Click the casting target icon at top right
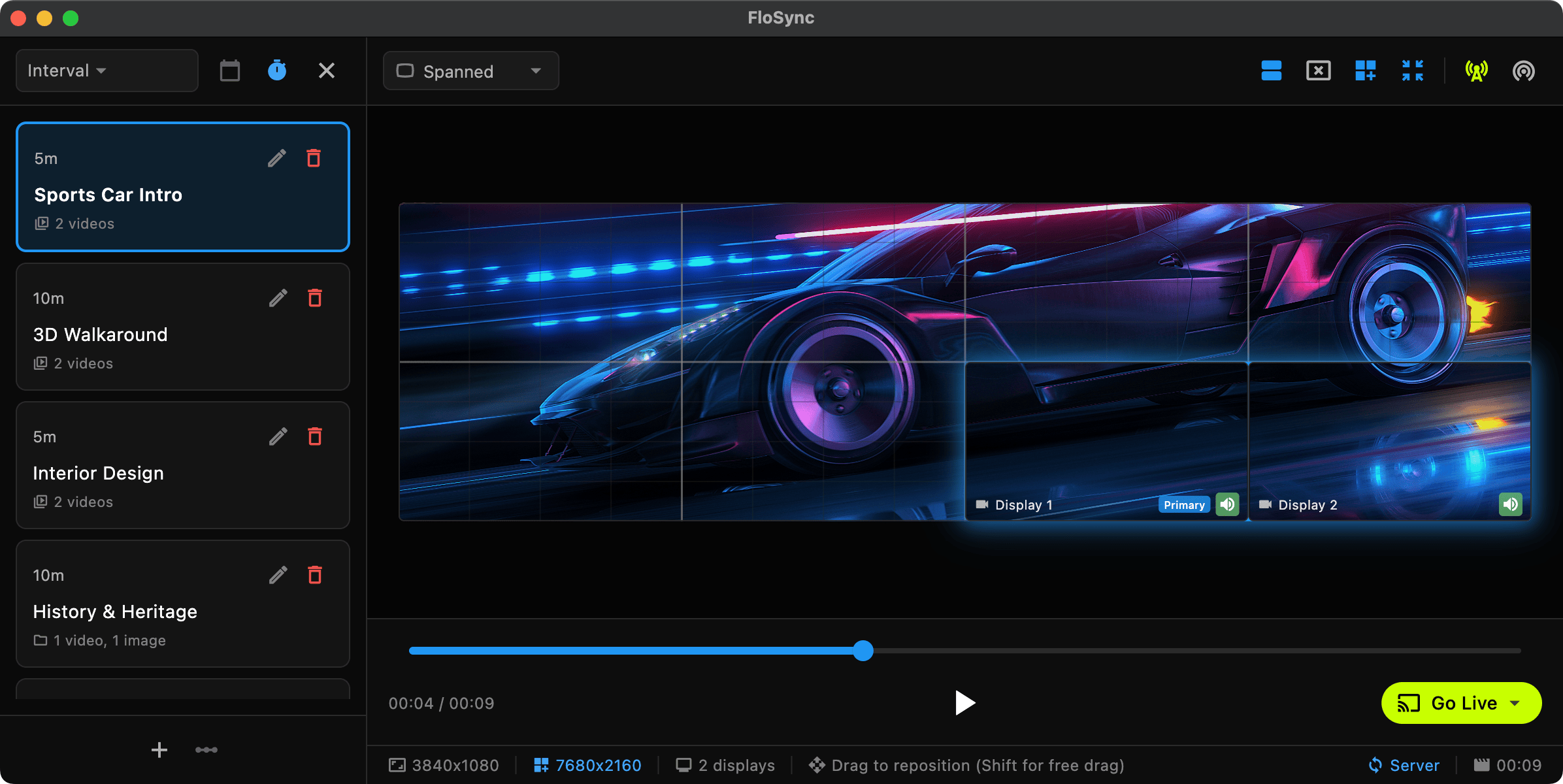1563x784 pixels. [1524, 71]
